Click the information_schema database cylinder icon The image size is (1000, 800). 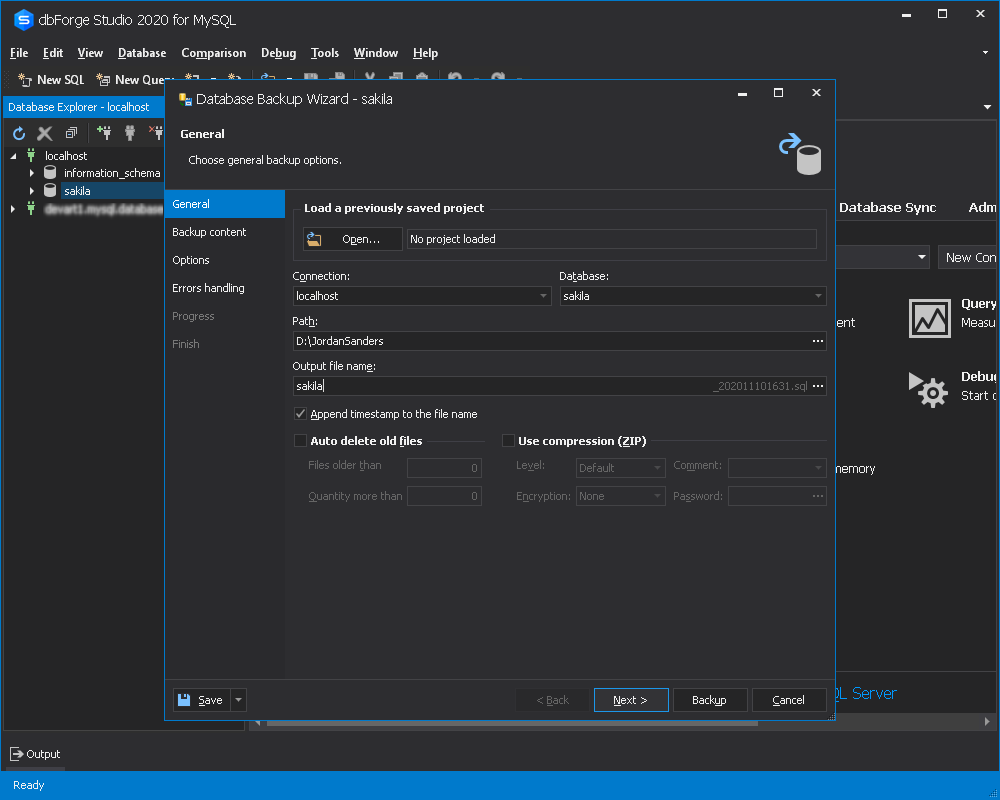(50, 172)
